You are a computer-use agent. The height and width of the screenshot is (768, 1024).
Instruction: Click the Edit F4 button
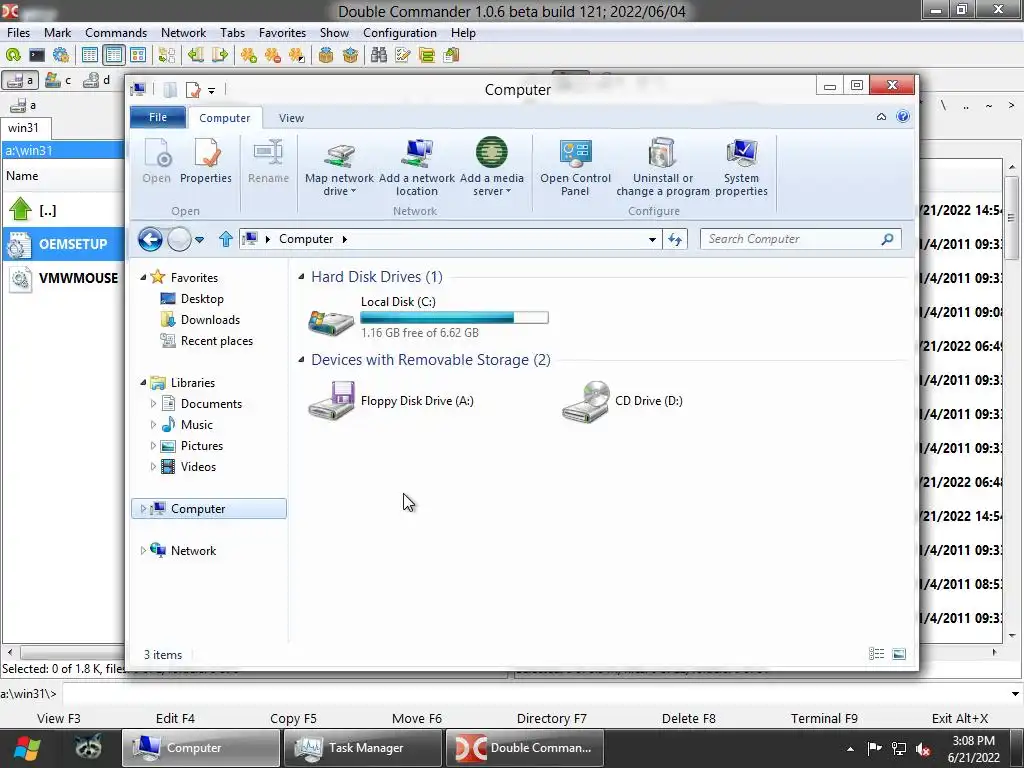pyautogui.click(x=175, y=718)
